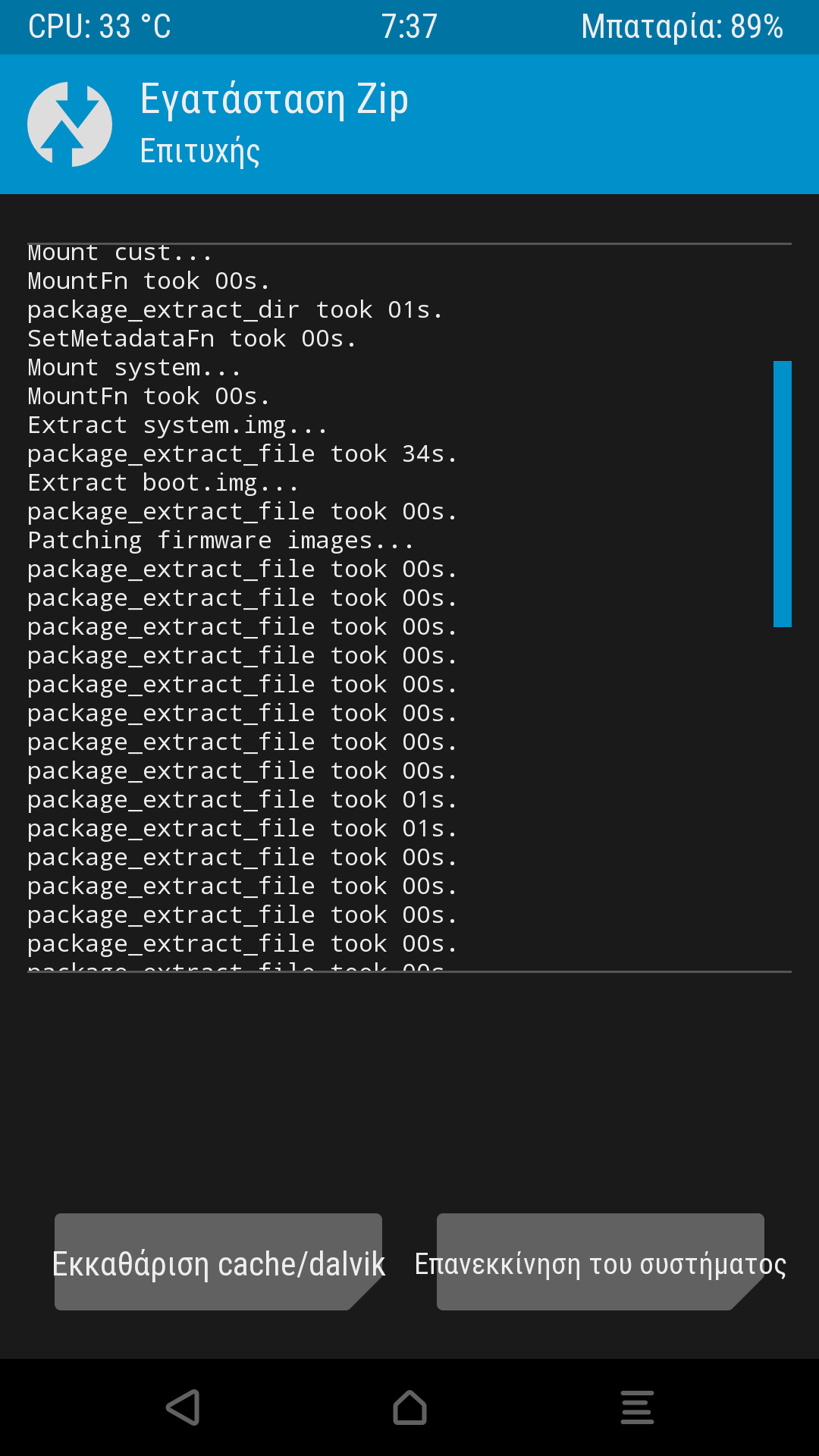Click the blue console scrollbar thumb
The image size is (819, 1456).
click(782, 494)
